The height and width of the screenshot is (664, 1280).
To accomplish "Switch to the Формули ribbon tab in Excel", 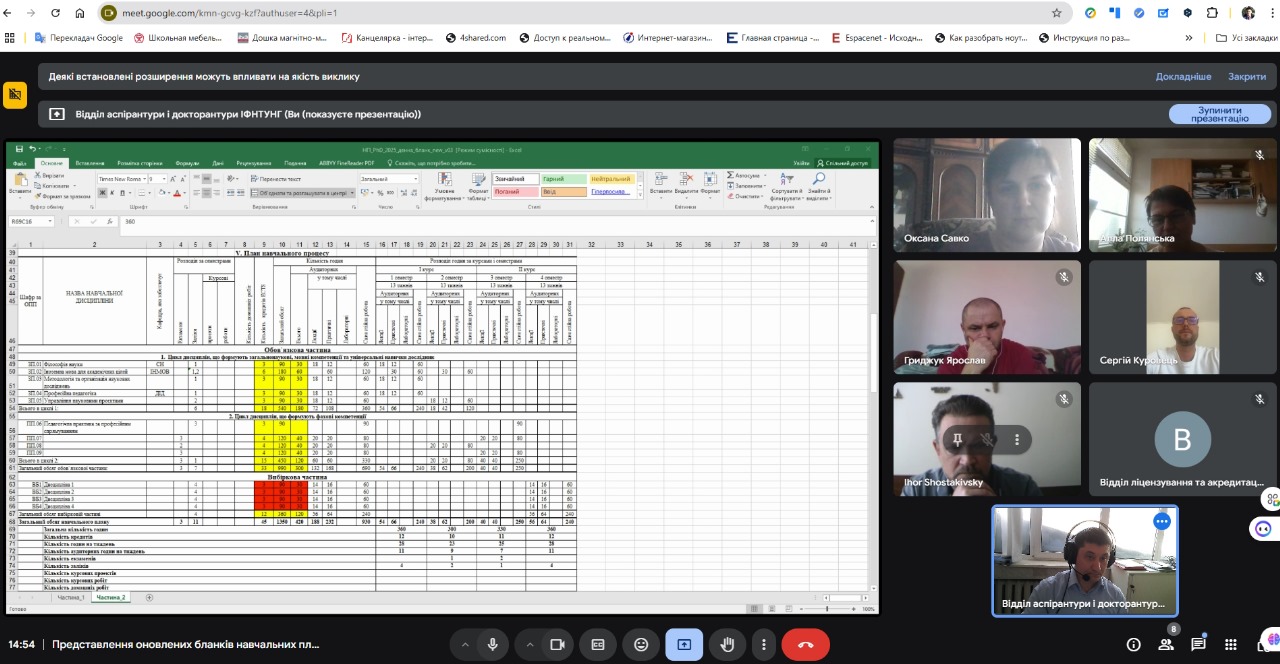I will 187,163.
